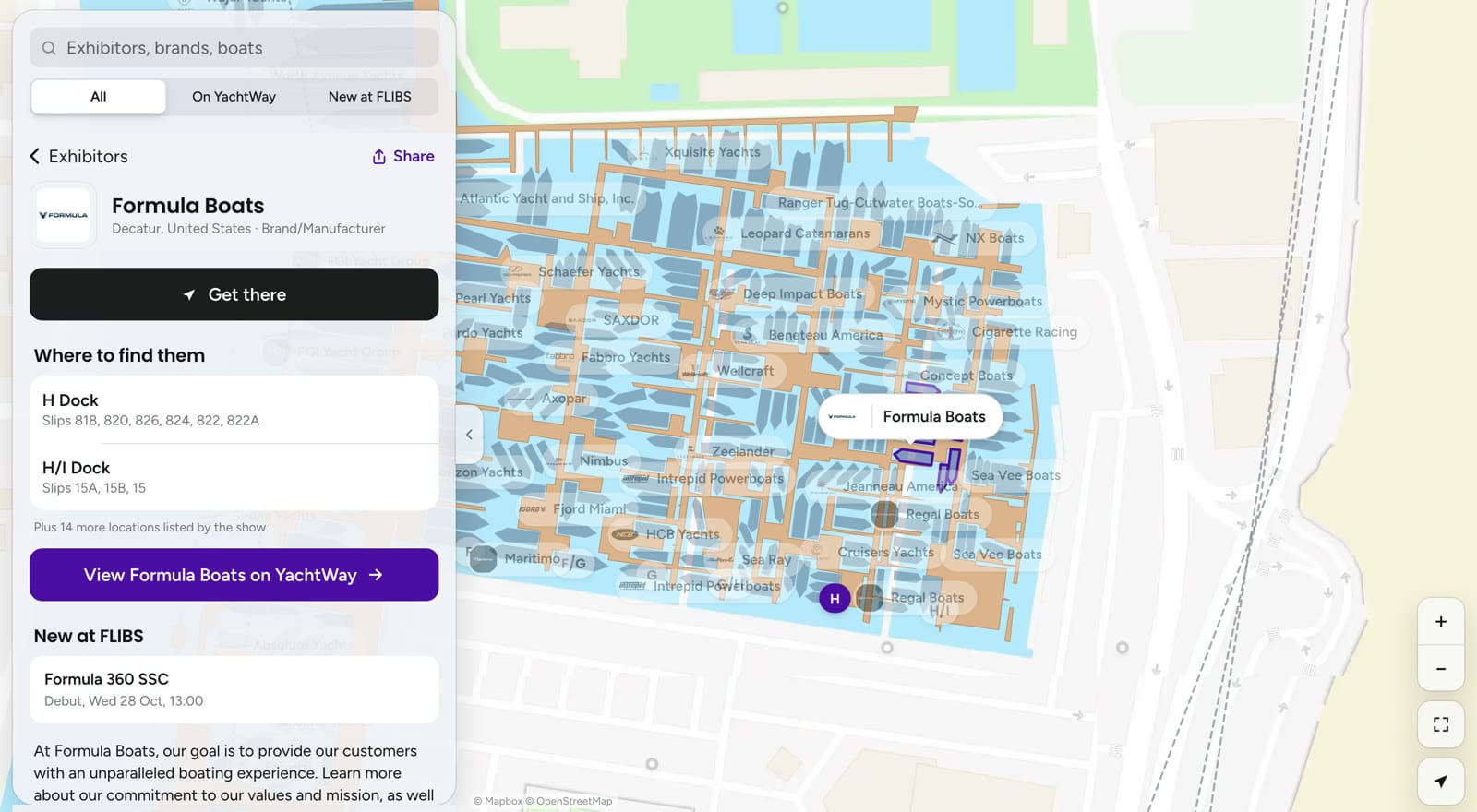The image size is (1477, 812).
Task: Open the OpenStreetMap attribution link
Action: tap(570, 801)
